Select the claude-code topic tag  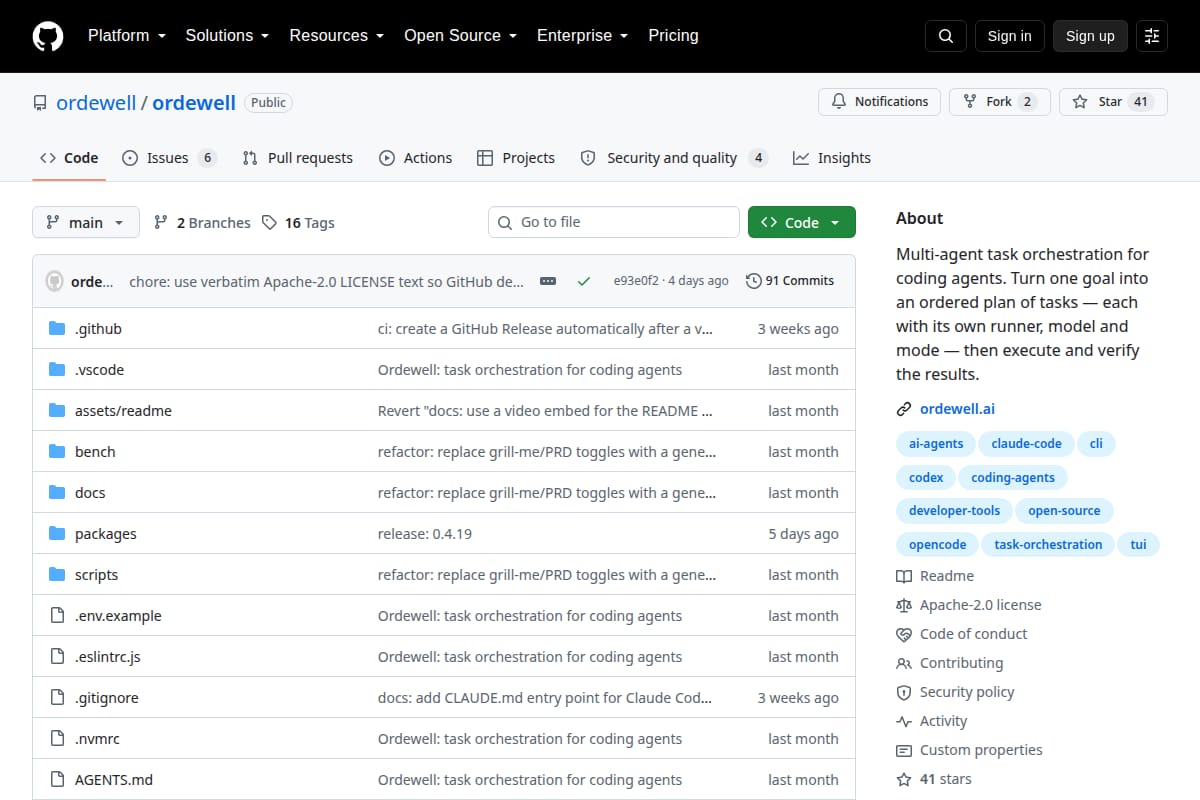click(1027, 444)
